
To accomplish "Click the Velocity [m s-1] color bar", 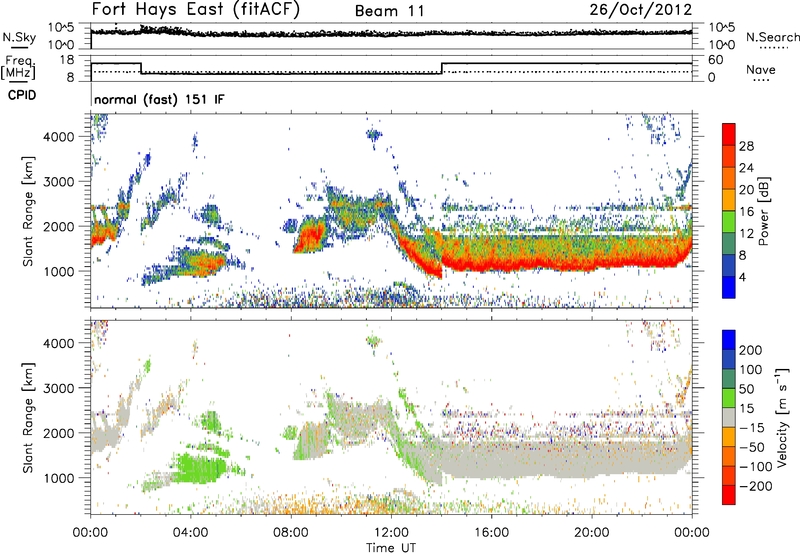I will (729, 417).
